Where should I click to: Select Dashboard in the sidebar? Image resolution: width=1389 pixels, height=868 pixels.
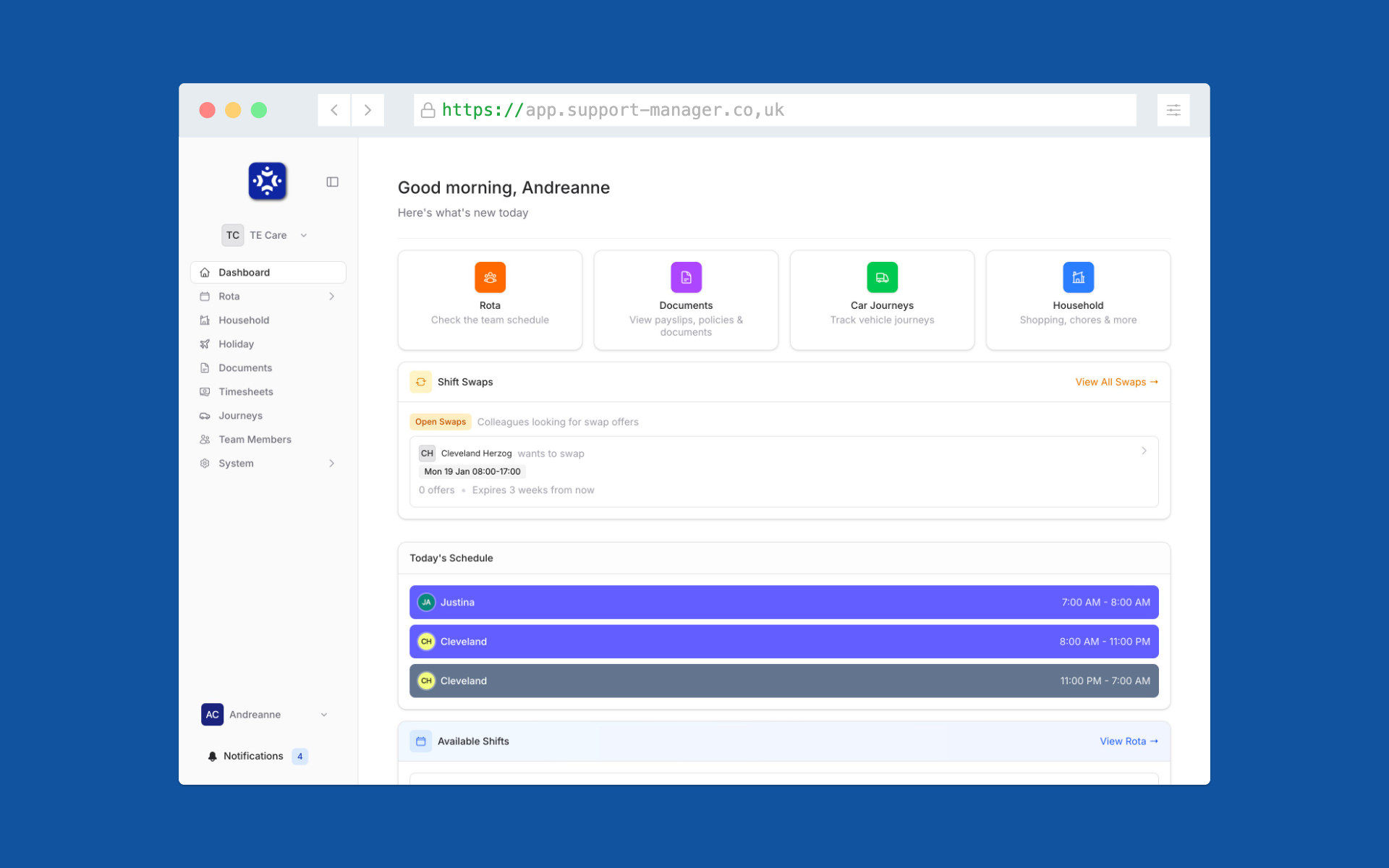click(x=244, y=272)
